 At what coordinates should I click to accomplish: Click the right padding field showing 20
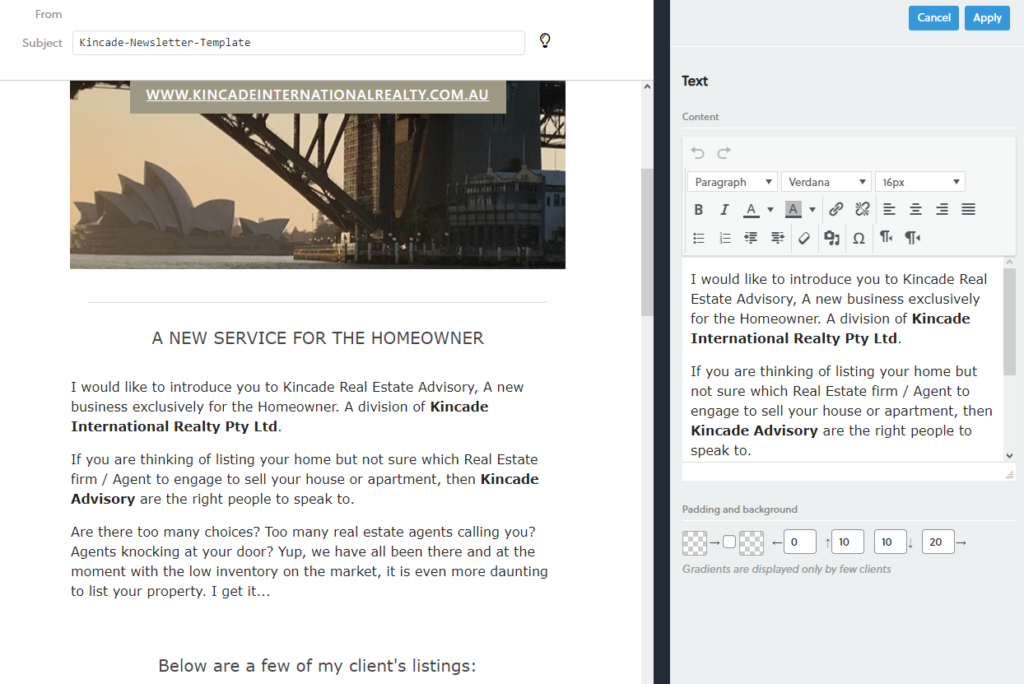pos(938,542)
